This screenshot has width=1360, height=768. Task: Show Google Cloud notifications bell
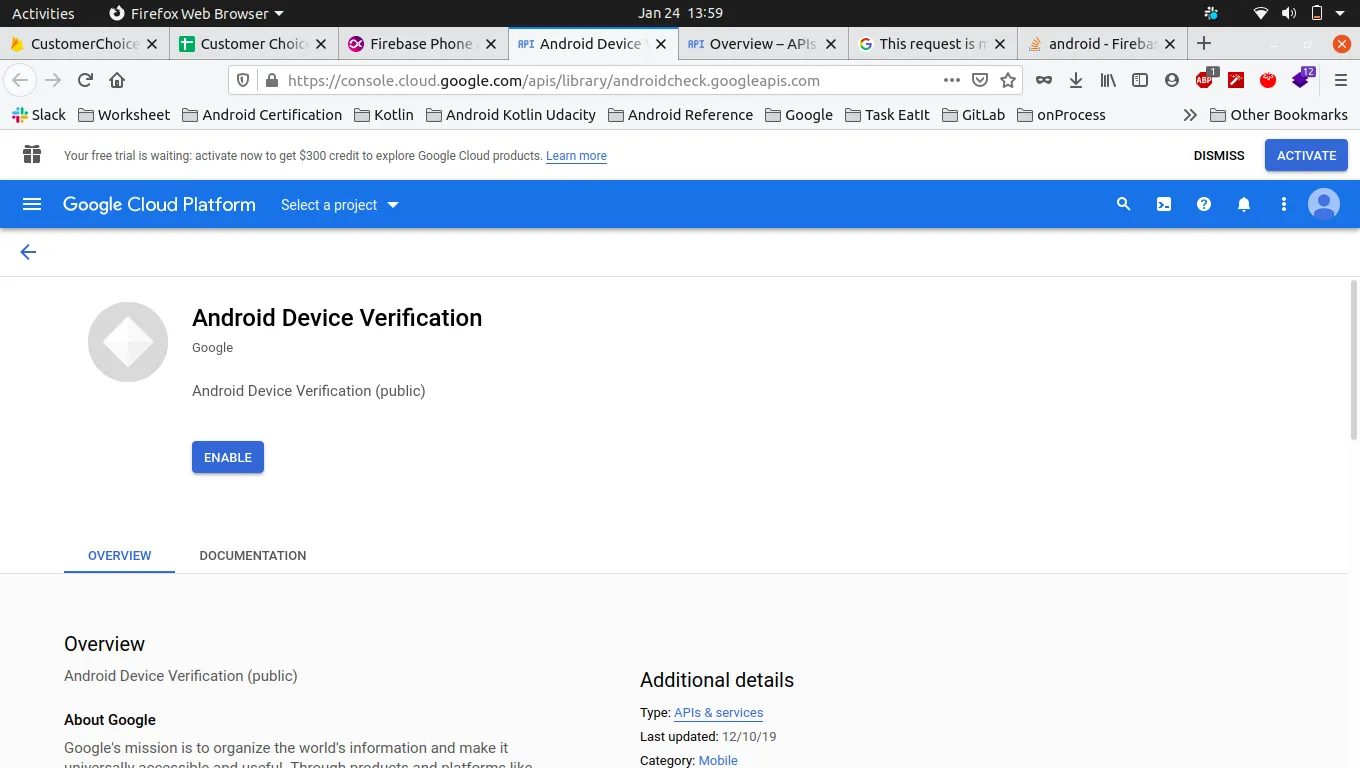[x=1244, y=204]
